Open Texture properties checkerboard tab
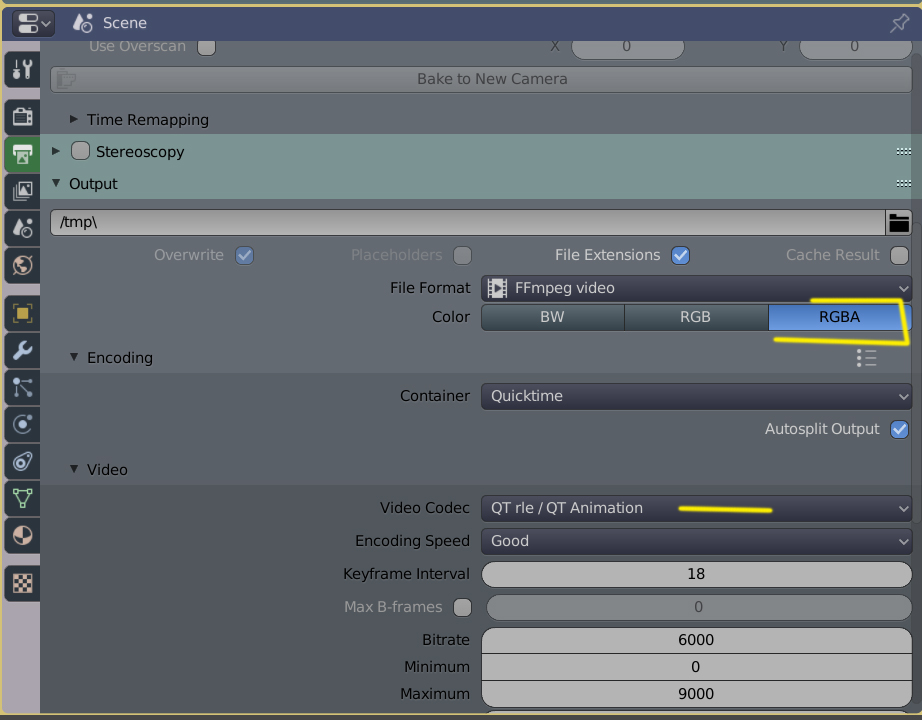This screenshot has height=720, width=922. click(22, 582)
